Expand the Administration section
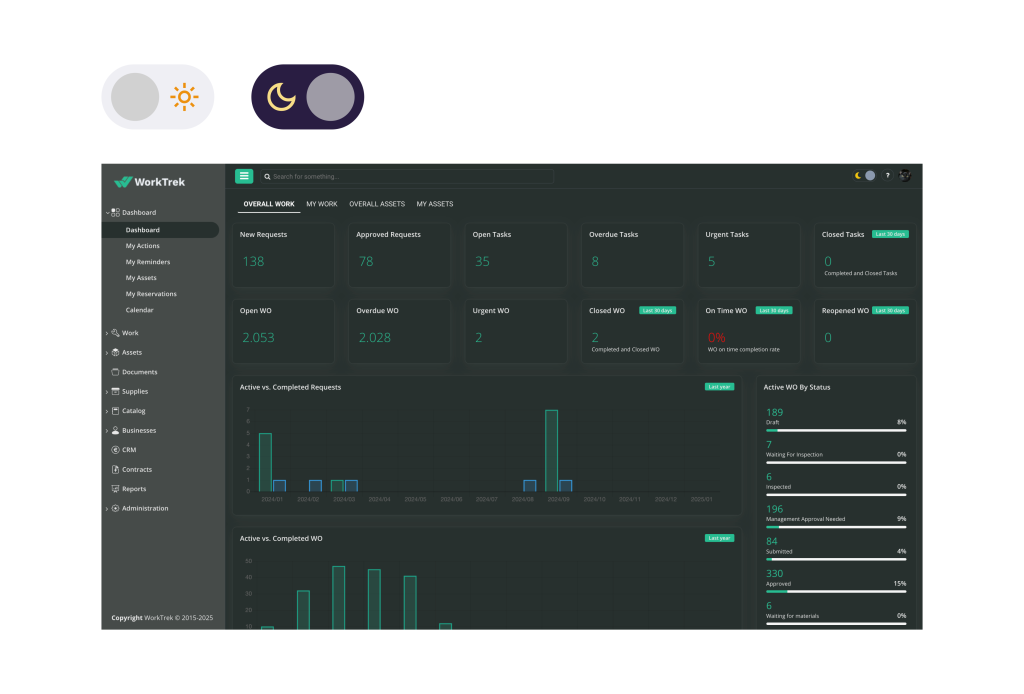 pos(107,508)
